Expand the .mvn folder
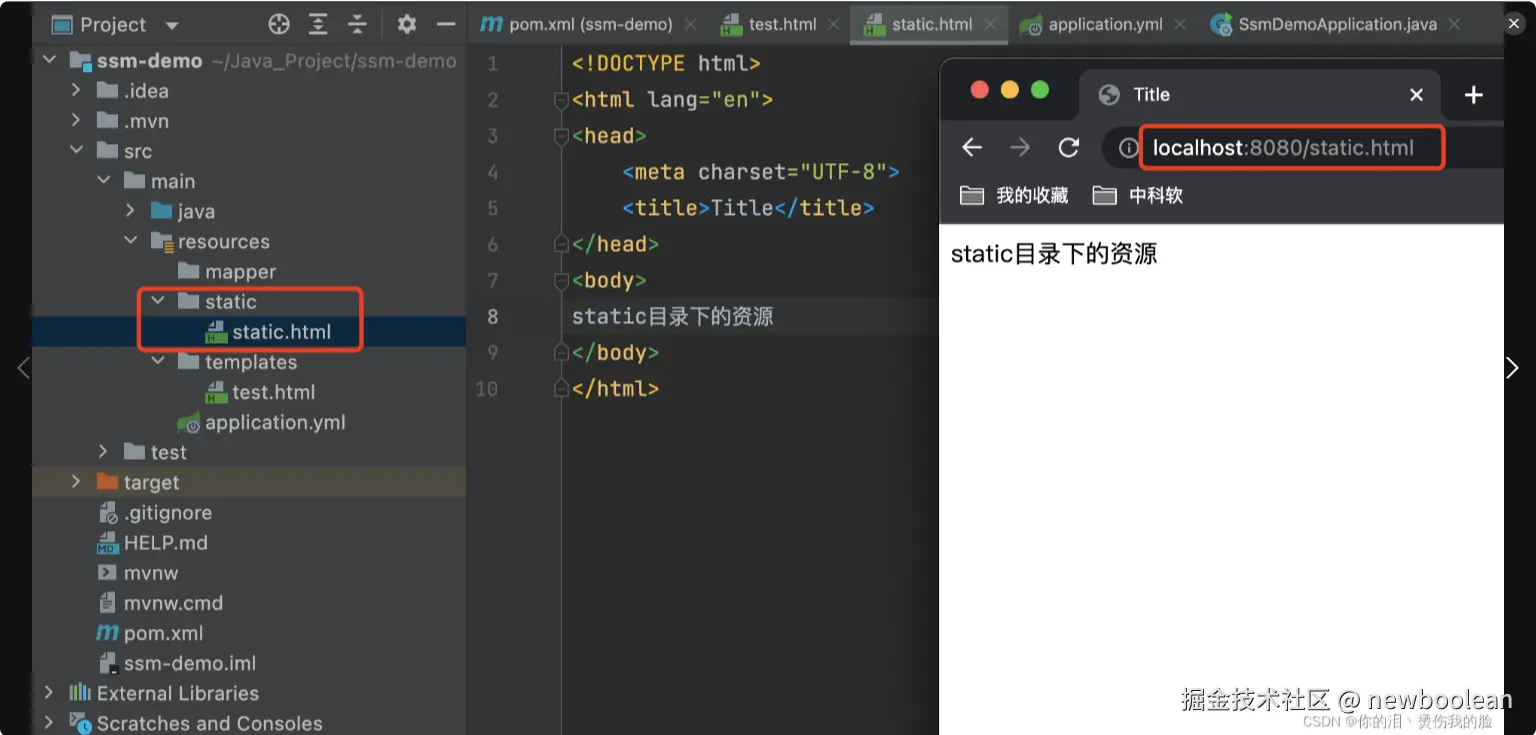Screen dimensions: 1536x735 point(77,121)
